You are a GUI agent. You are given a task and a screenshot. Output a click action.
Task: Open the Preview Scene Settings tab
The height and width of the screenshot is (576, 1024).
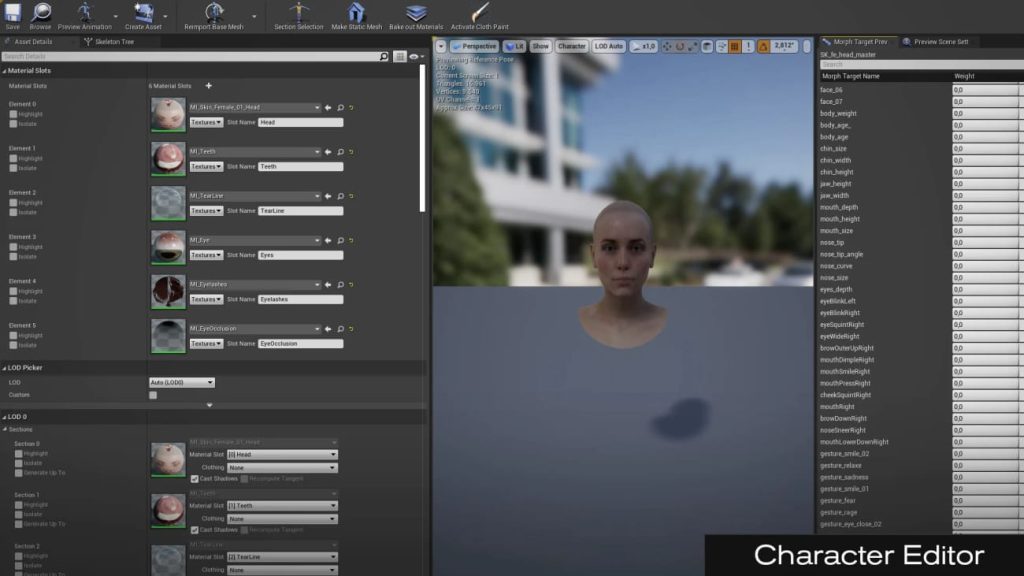click(942, 42)
